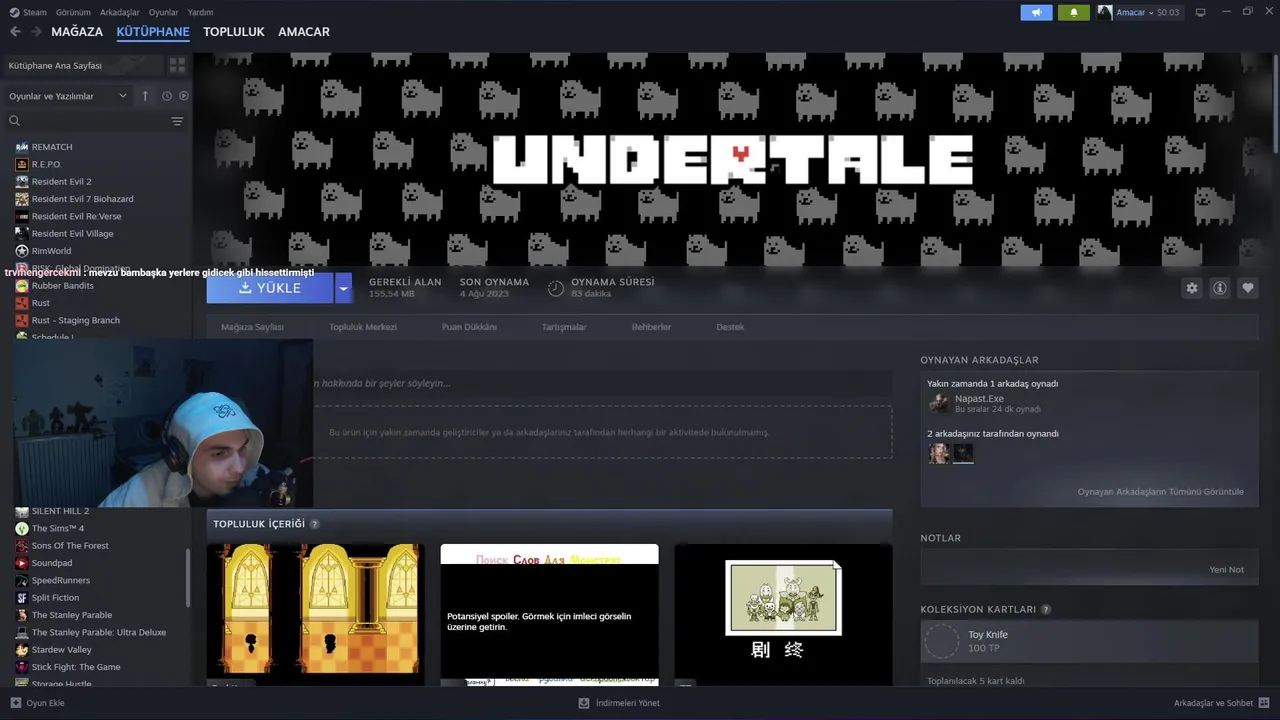The width and height of the screenshot is (1280, 720).
Task: Change sort order with the up-arrow icon
Action: [145, 96]
